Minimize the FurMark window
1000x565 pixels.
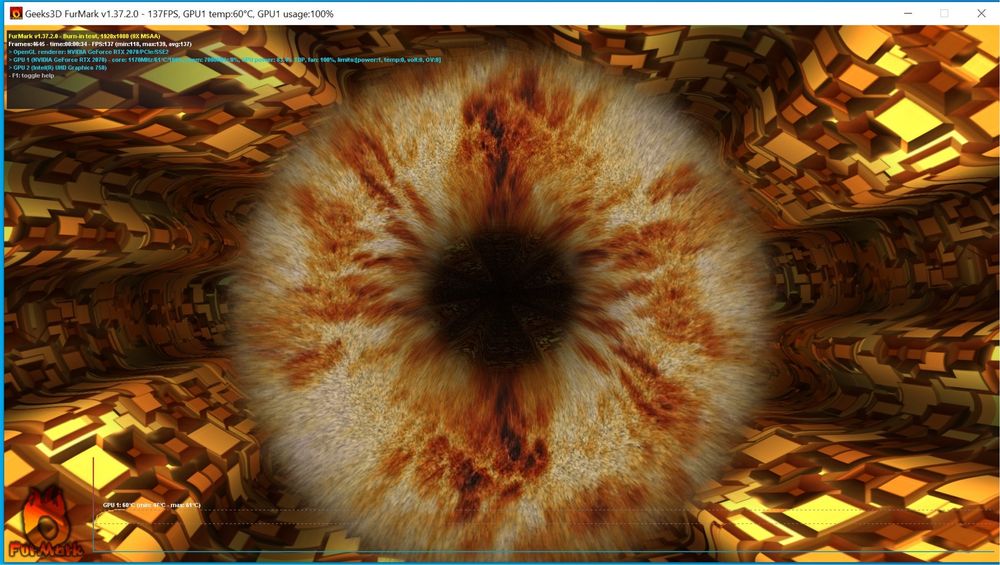tap(908, 13)
